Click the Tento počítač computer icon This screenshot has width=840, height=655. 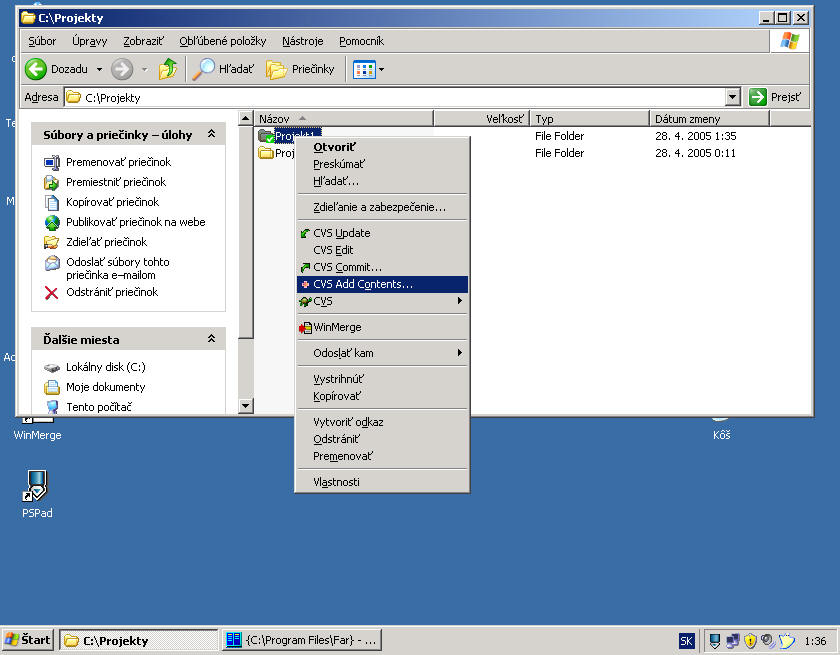pos(52,407)
